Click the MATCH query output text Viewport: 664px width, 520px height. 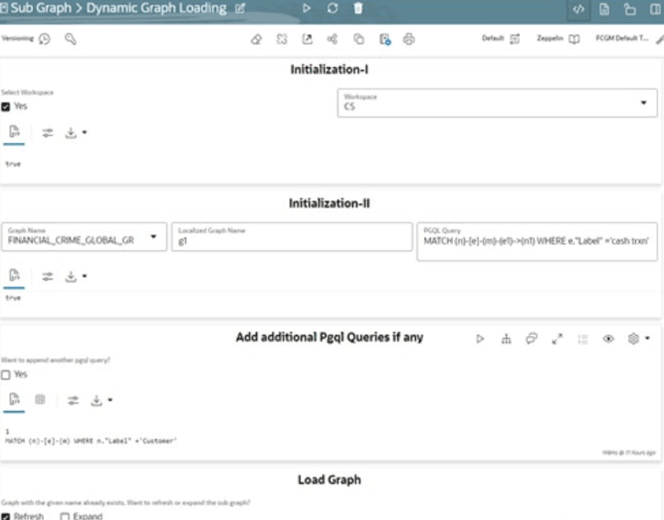pos(91,441)
